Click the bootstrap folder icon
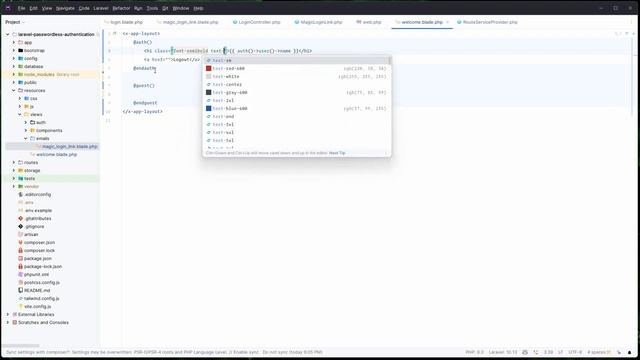 pos(20,51)
